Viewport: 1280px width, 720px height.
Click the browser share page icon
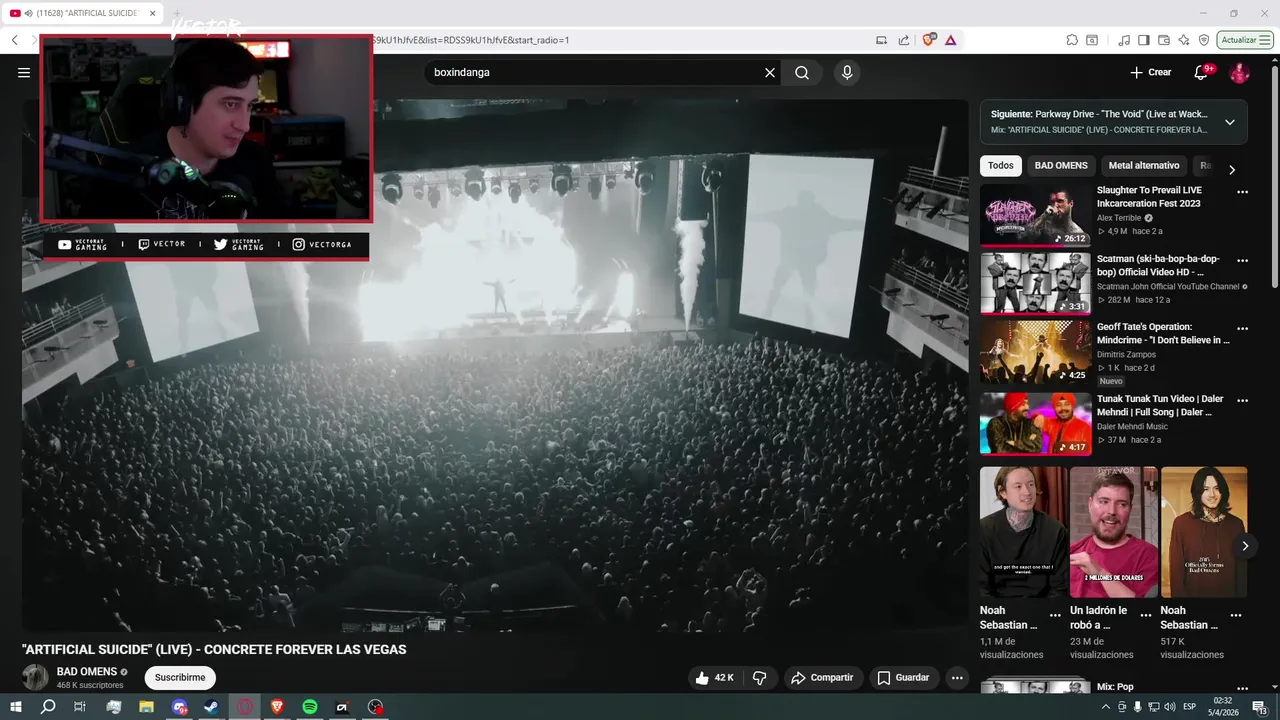point(904,40)
